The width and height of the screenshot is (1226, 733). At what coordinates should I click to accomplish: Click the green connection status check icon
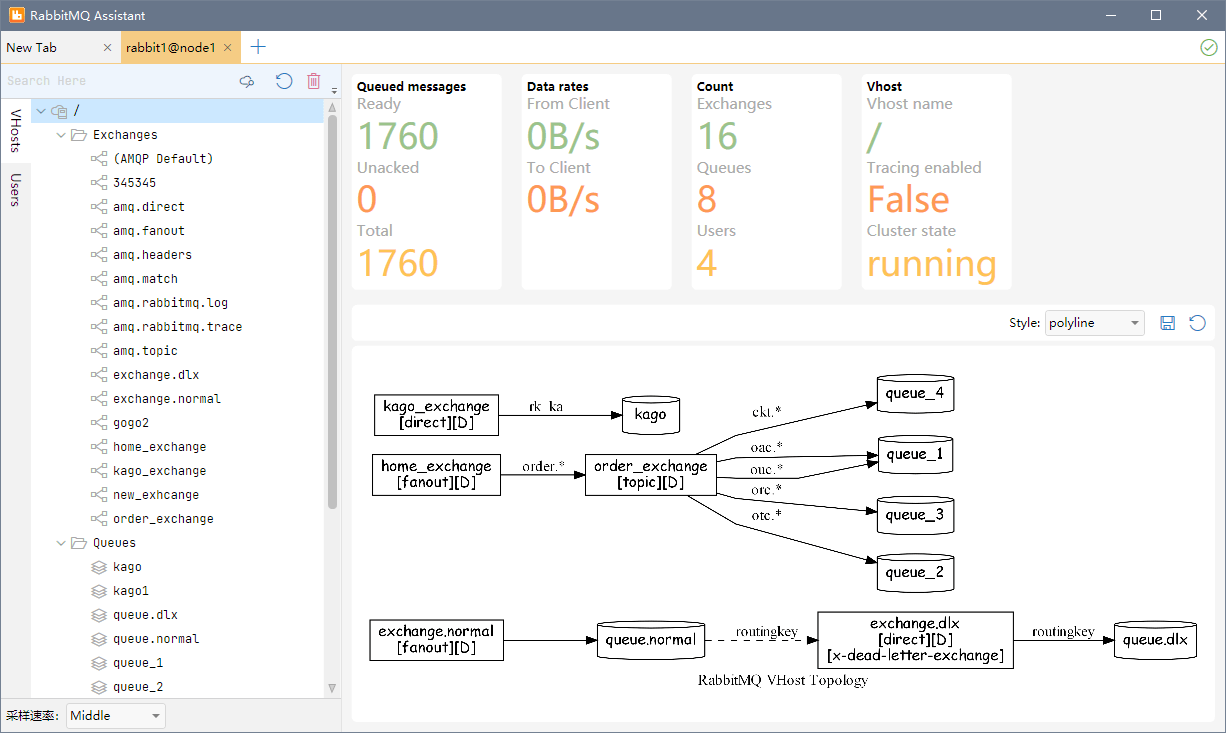point(1208,47)
